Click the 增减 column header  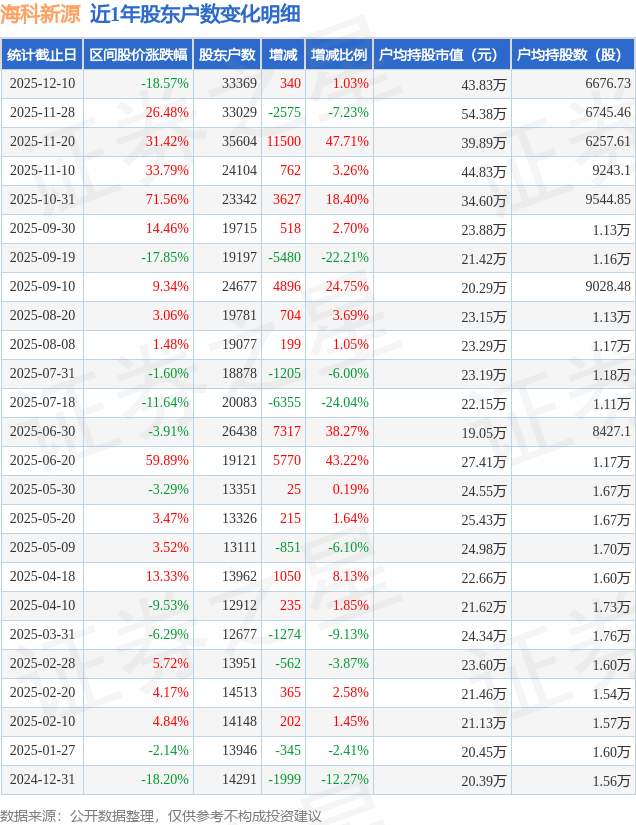tap(283, 55)
